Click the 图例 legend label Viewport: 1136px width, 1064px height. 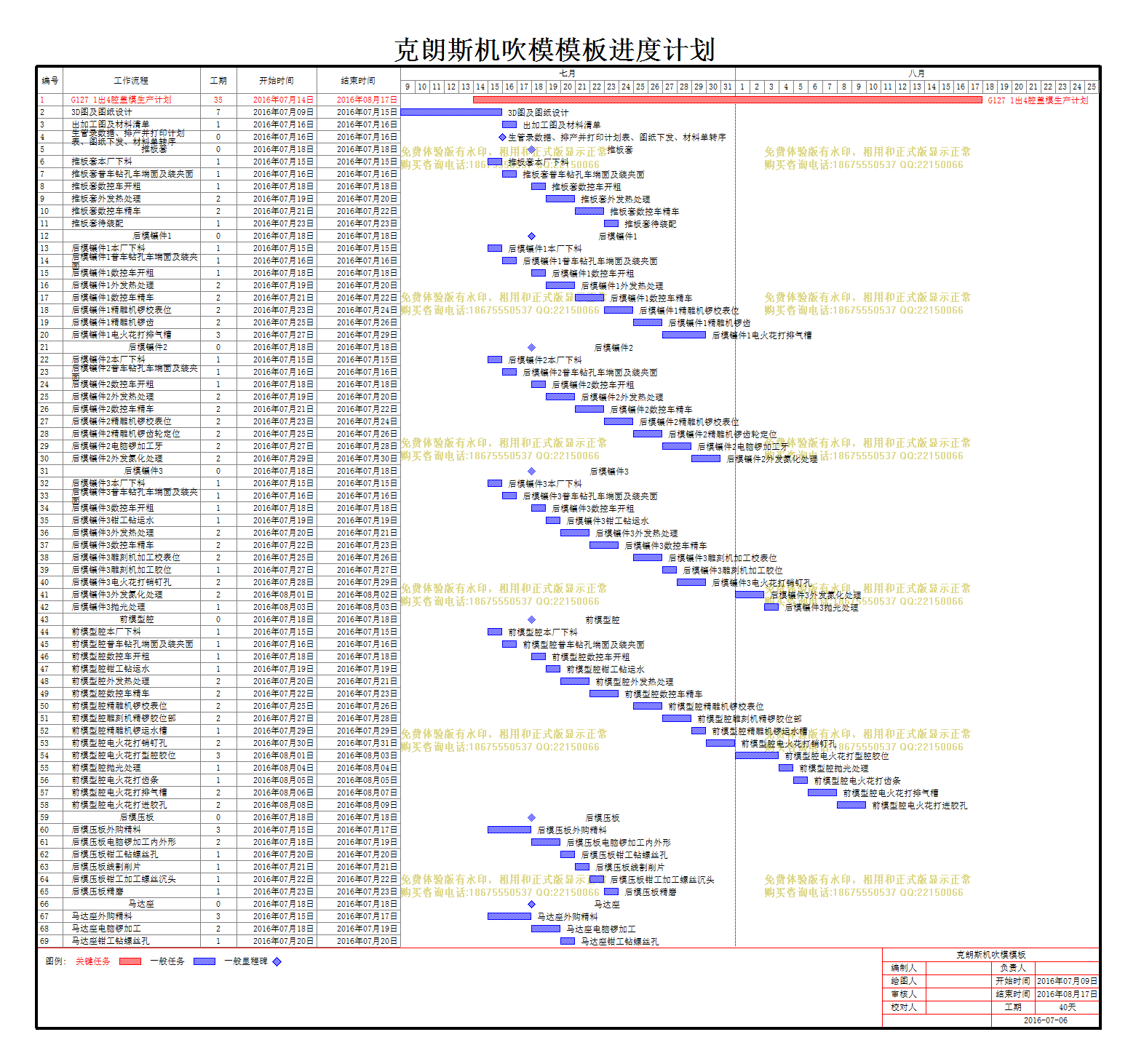click(55, 961)
